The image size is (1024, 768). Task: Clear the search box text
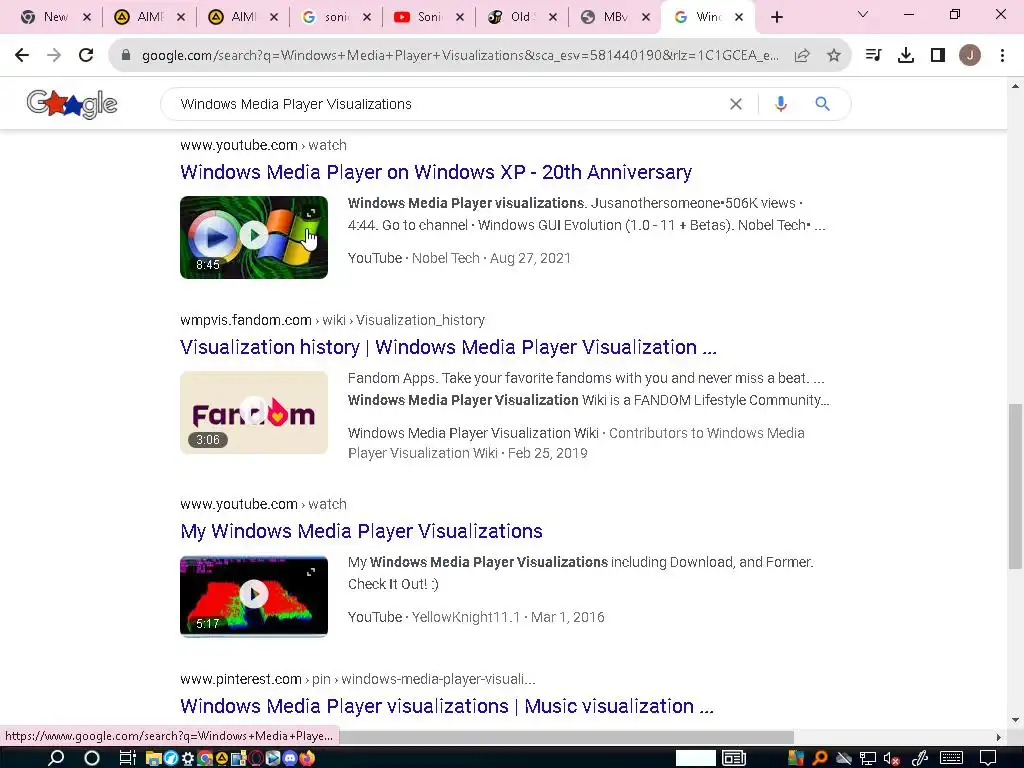coord(735,104)
